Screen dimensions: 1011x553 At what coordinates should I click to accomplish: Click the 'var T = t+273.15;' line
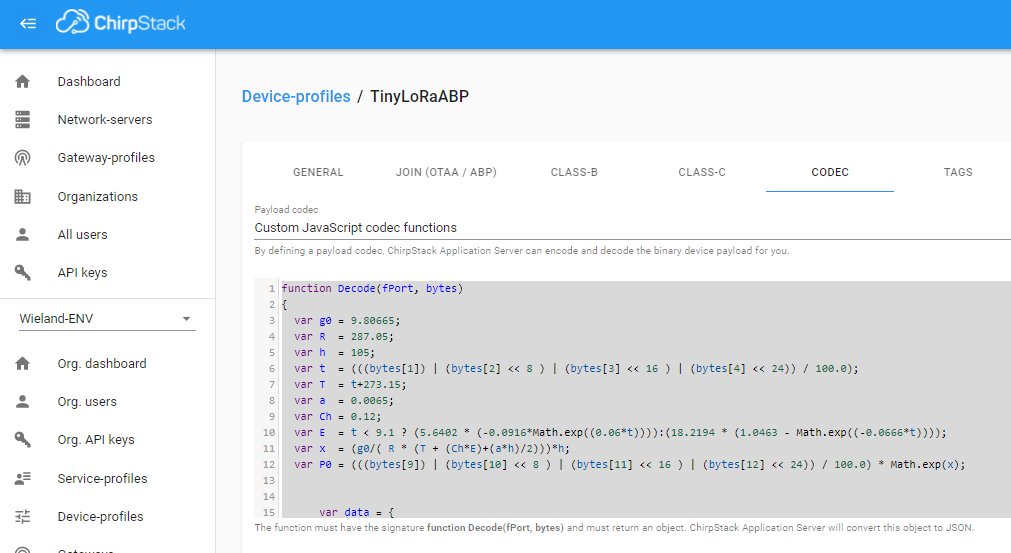350,385
